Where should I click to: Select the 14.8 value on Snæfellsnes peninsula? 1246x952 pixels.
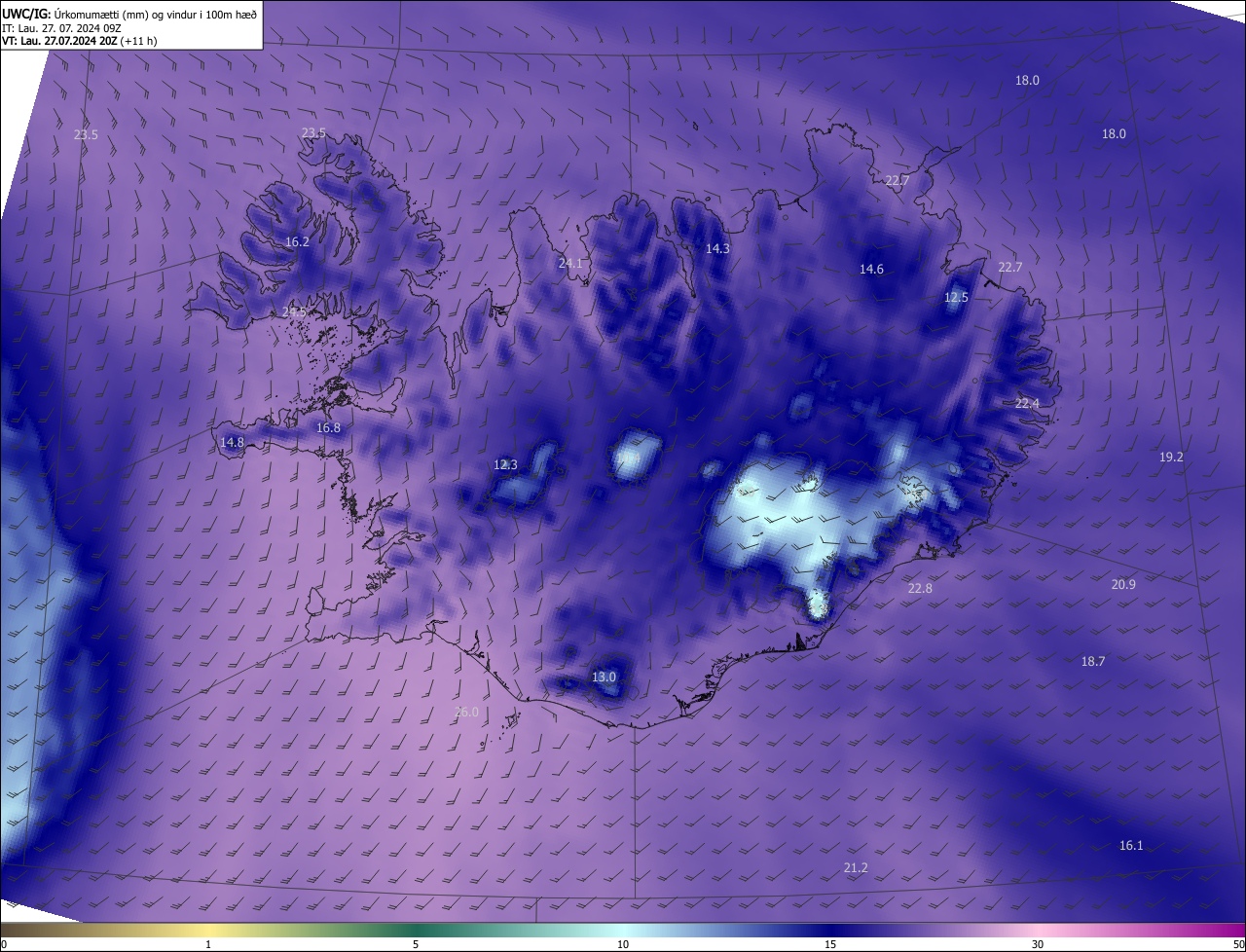pos(232,442)
